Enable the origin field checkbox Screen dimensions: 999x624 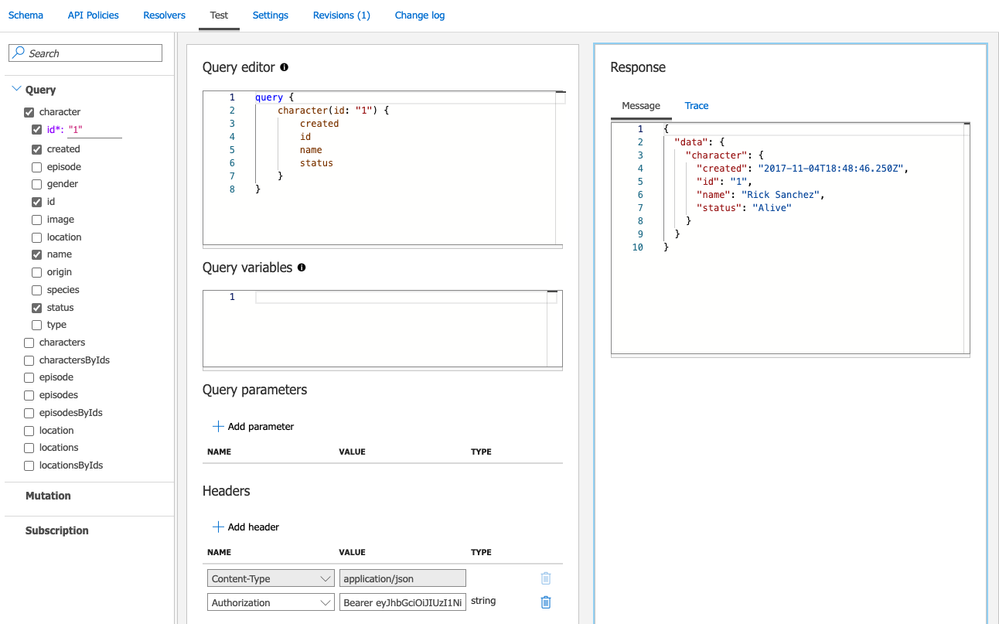click(36, 272)
